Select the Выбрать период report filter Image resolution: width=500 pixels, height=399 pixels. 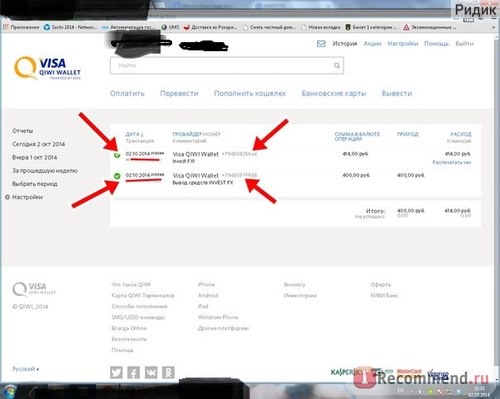coord(35,184)
